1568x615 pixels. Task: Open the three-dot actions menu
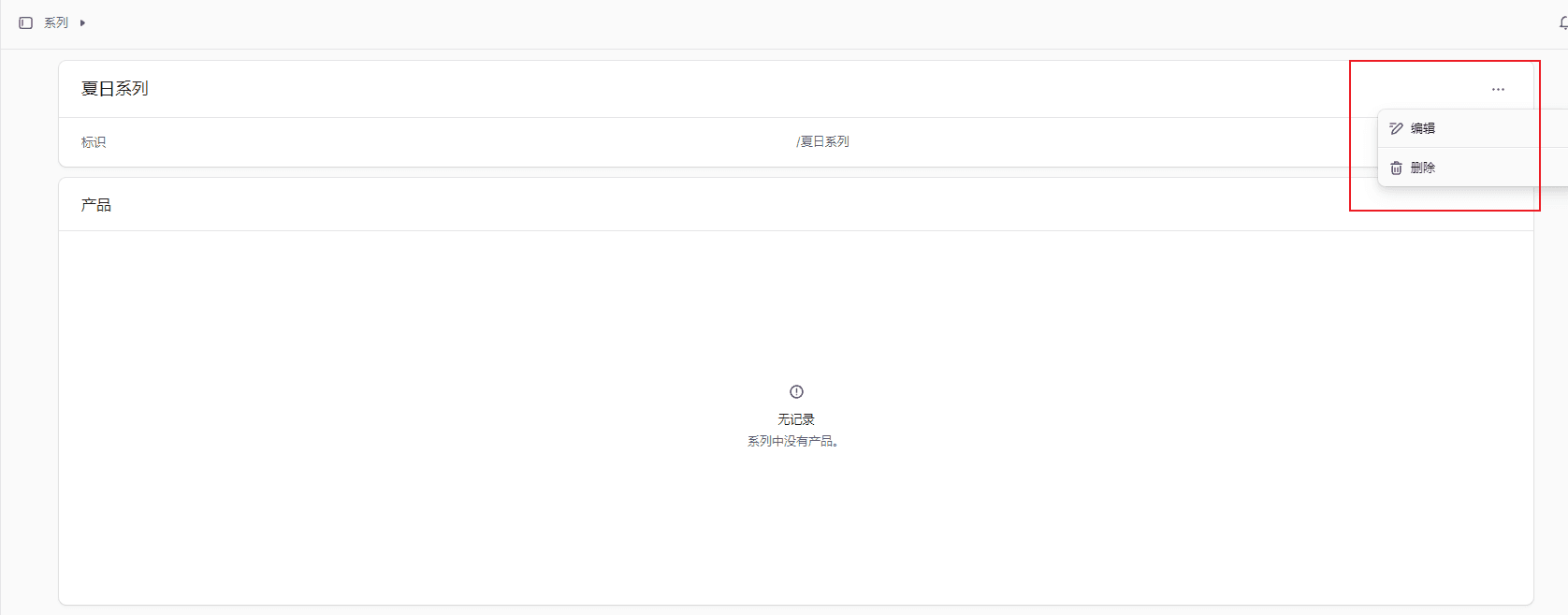pos(1498,89)
